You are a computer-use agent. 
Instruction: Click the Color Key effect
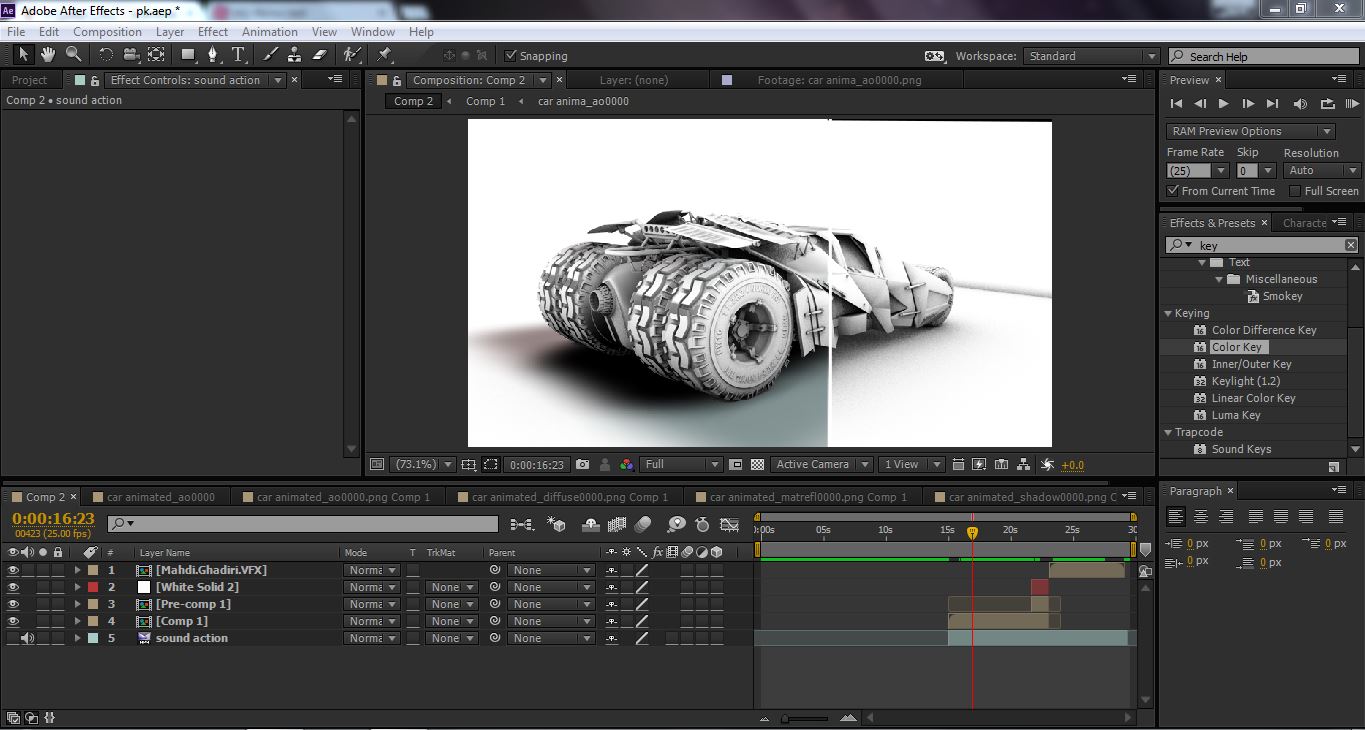[x=1237, y=347]
